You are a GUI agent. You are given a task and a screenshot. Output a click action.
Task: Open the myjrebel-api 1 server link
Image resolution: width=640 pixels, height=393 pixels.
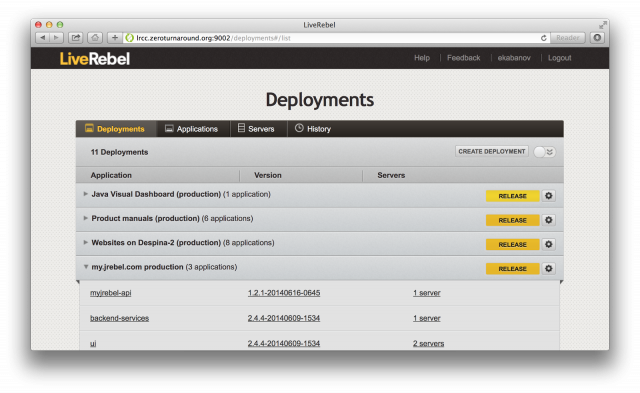427,293
